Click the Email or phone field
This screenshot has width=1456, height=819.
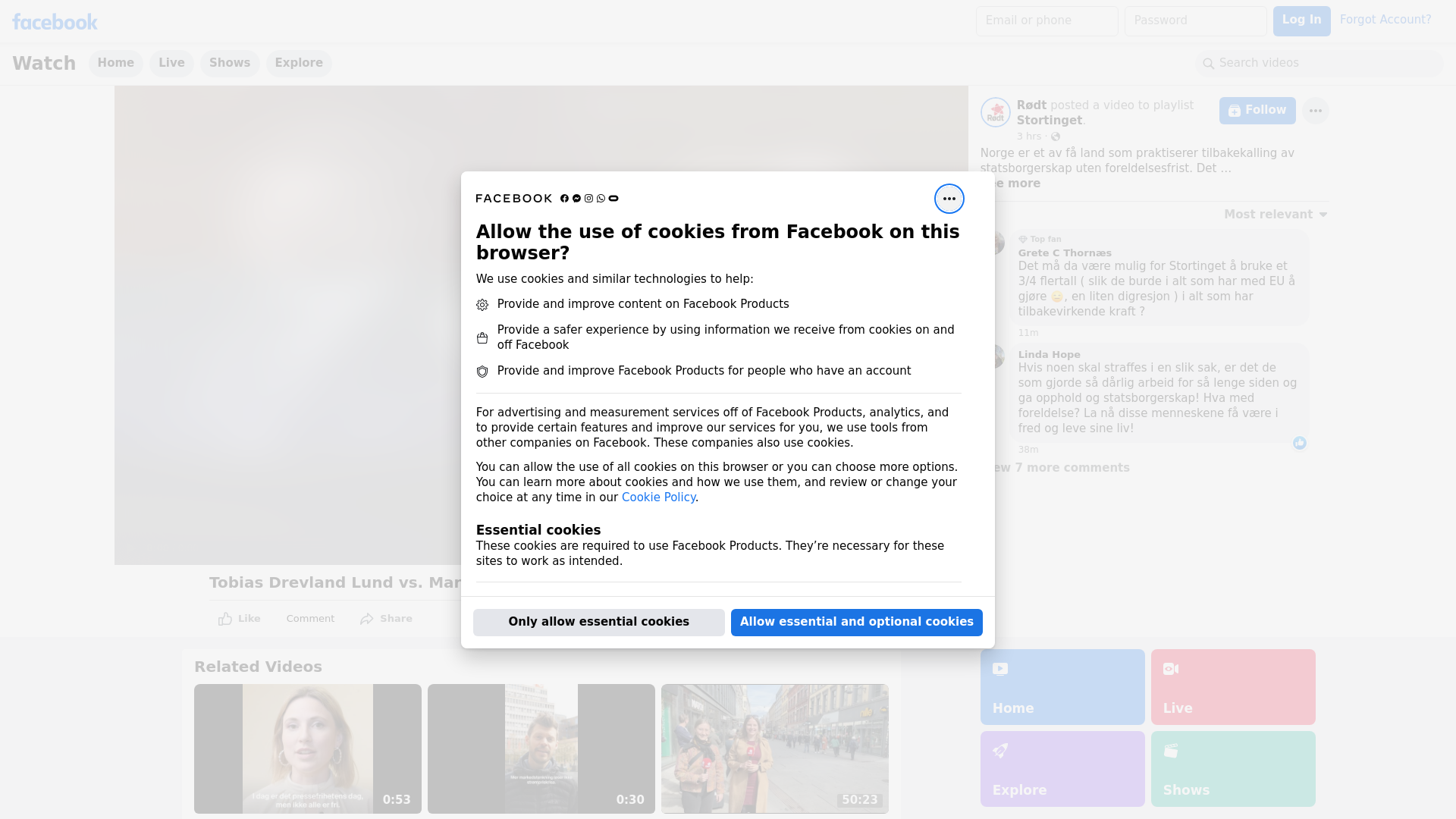coord(1046,20)
